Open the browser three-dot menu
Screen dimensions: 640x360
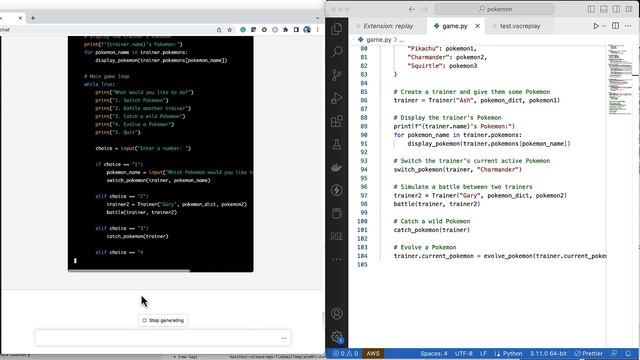pyautogui.click(x=318, y=29)
